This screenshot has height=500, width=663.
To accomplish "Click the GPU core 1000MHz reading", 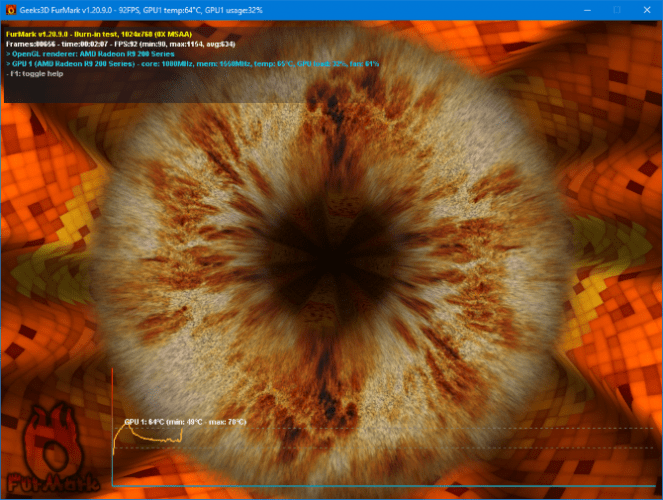I will (x=166, y=64).
